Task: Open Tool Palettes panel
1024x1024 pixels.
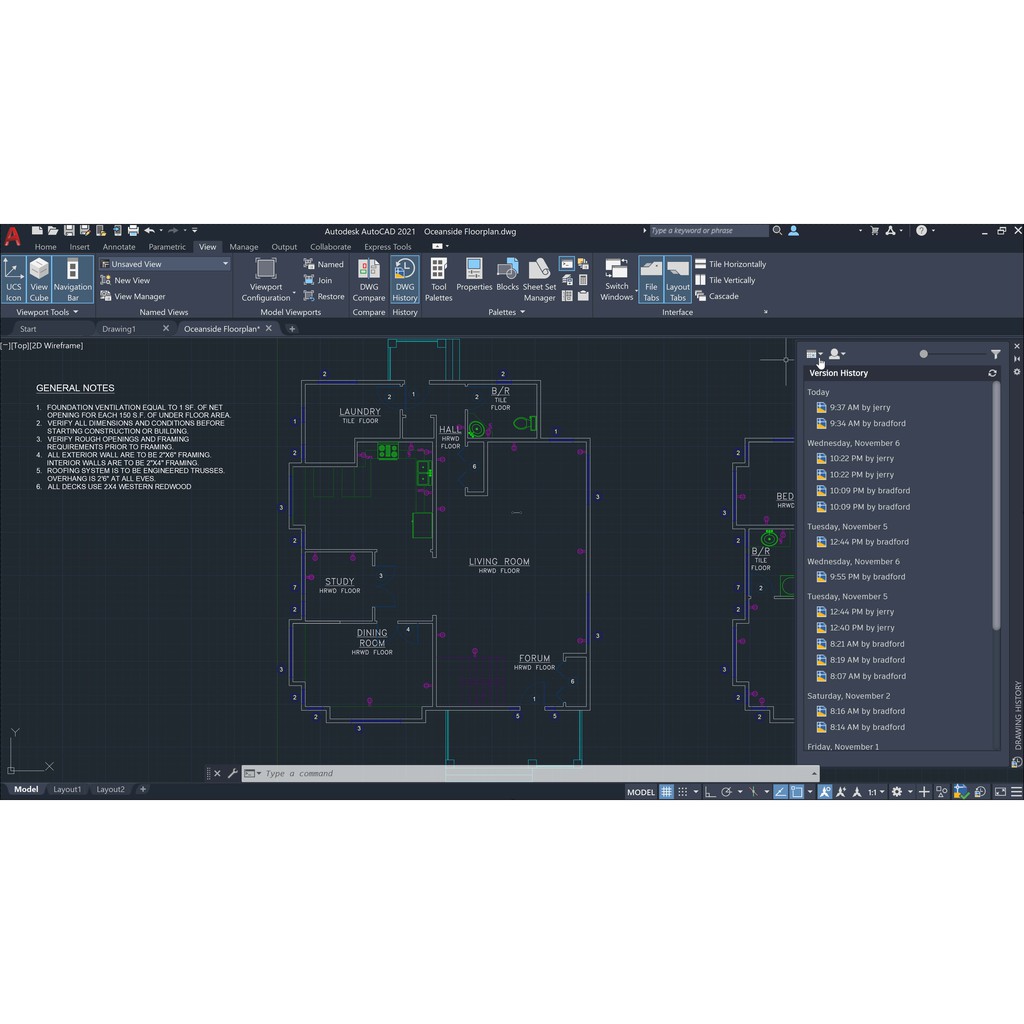Action: point(438,279)
